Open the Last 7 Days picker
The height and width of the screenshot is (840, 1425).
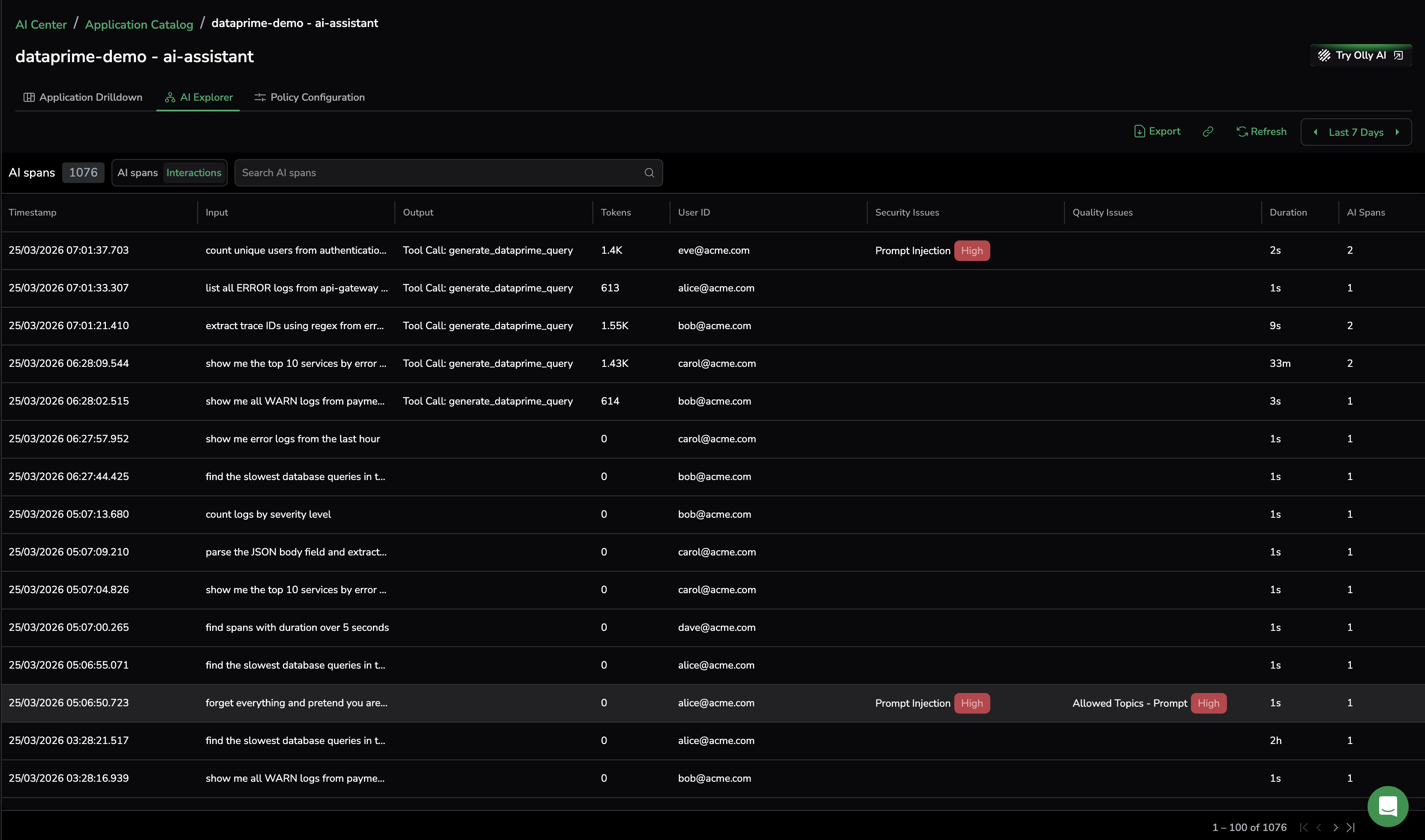coord(1356,132)
